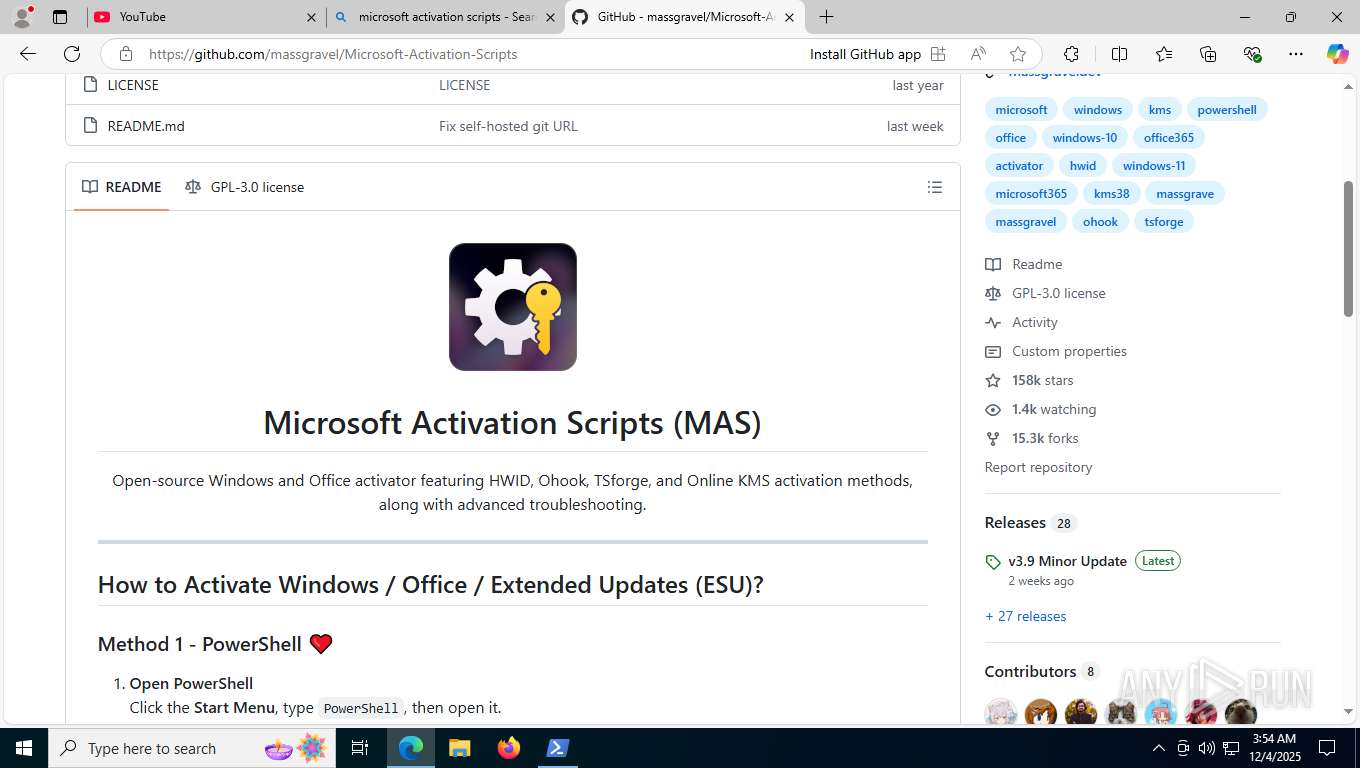Click the browser Back arrow
The width and height of the screenshot is (1360, 768).
coord(28,54)
